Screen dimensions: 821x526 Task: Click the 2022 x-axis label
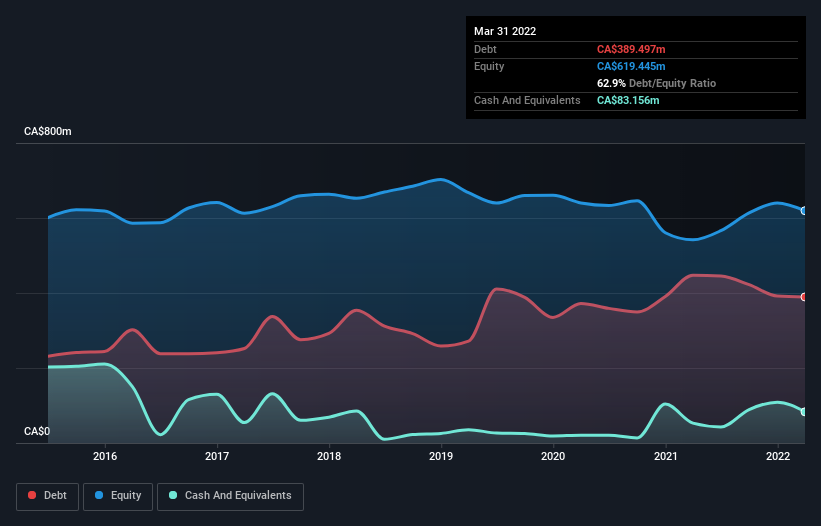pos(778,456)
